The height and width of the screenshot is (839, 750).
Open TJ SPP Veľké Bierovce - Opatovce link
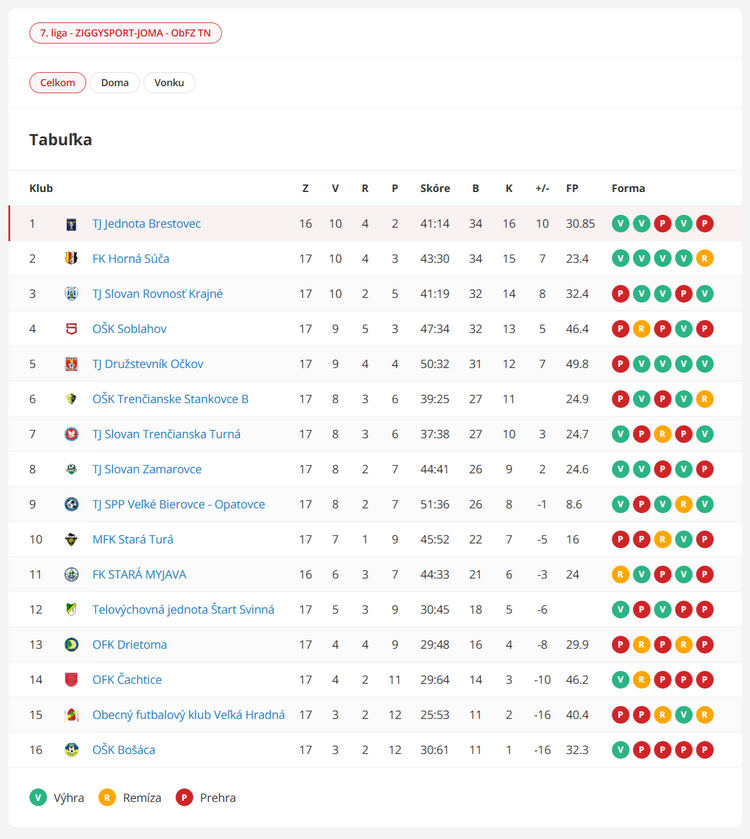(x=178, y=505)
